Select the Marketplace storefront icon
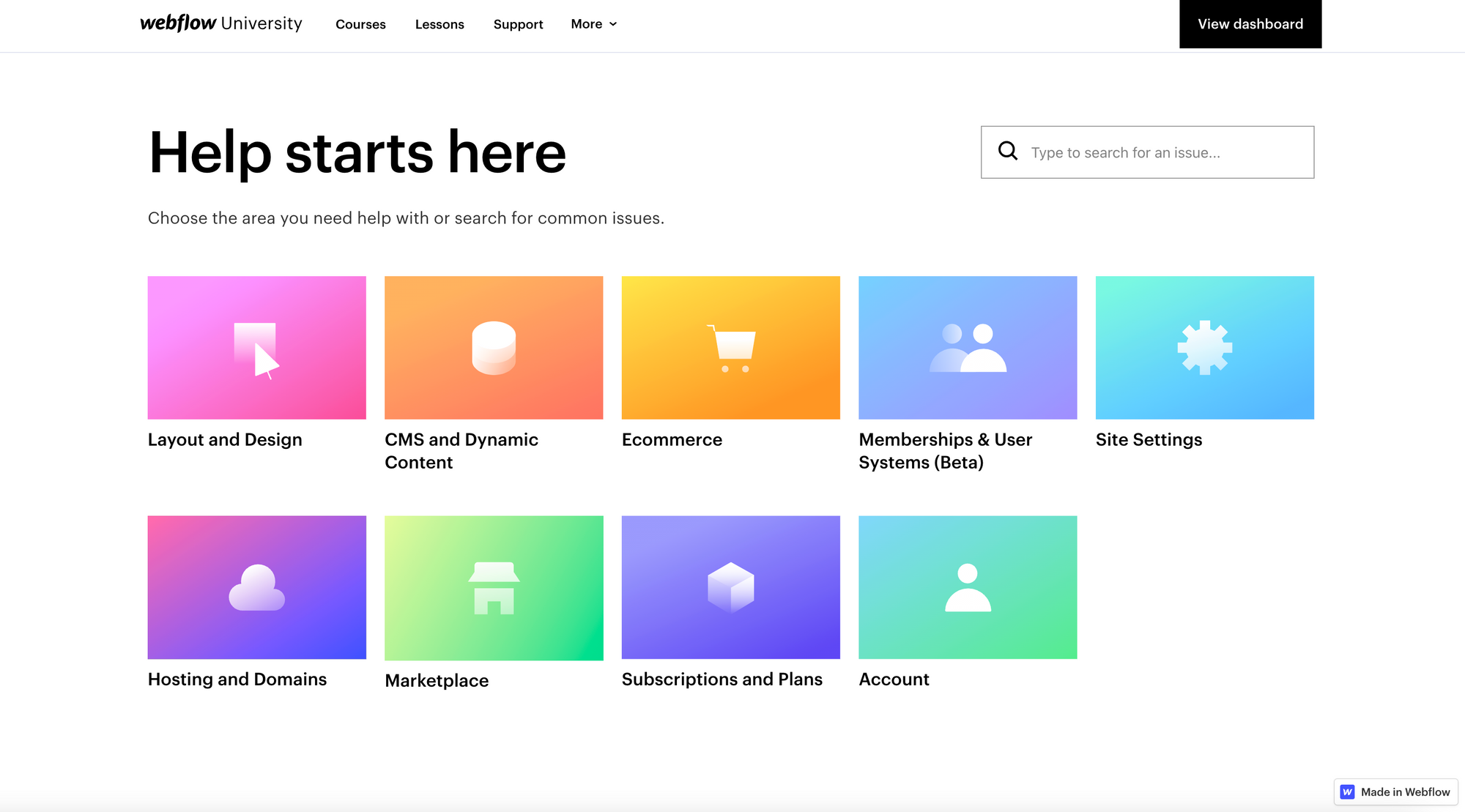Image resolution: width=1465 pixels, height=812 pixels. tap(494, 588)
